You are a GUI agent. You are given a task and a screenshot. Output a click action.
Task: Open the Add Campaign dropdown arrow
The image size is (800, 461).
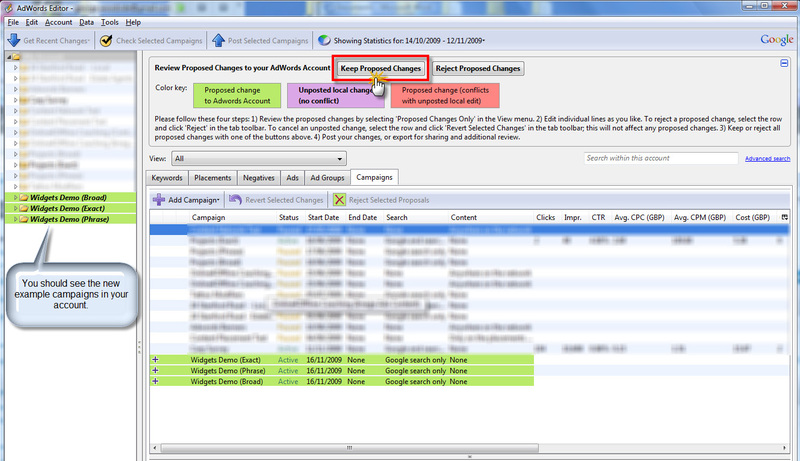click(218, 200)
